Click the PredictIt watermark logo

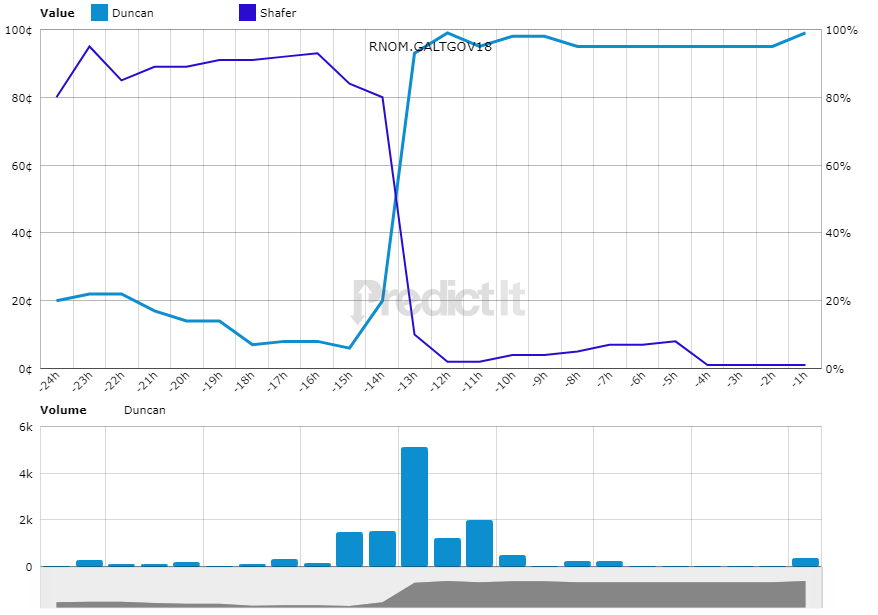438,299
